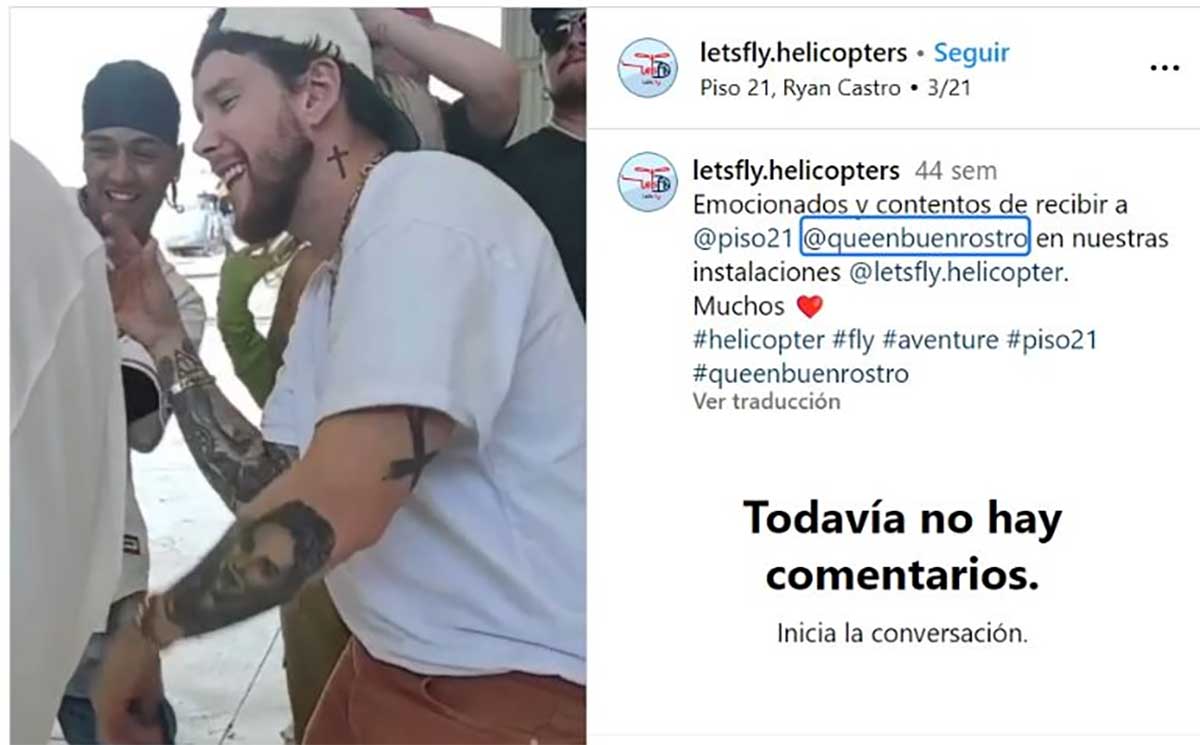Visit the @piso21 mention
The width and height of the screenshot is (1200, 745).
tap(743, 239)
